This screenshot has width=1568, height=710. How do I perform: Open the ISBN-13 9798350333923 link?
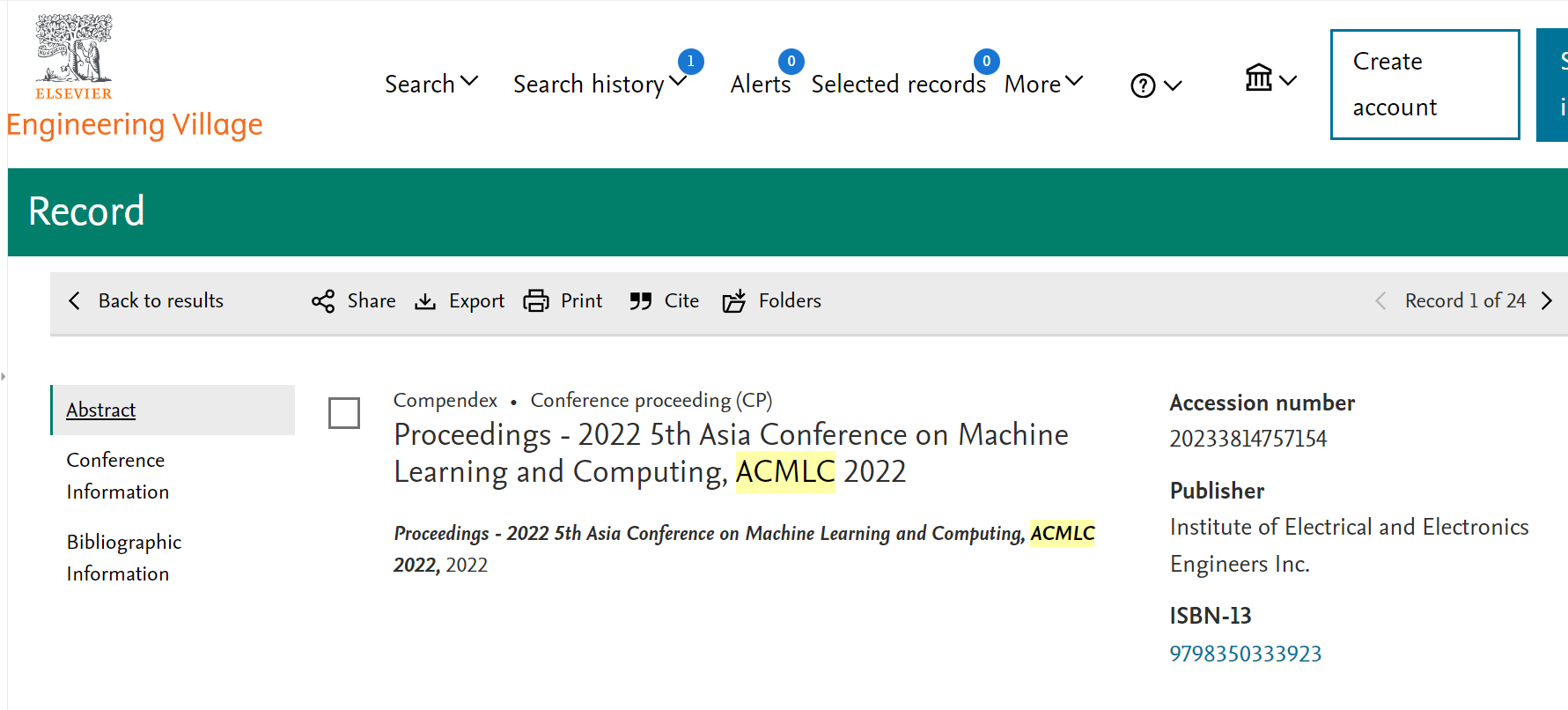[1245, 654]
